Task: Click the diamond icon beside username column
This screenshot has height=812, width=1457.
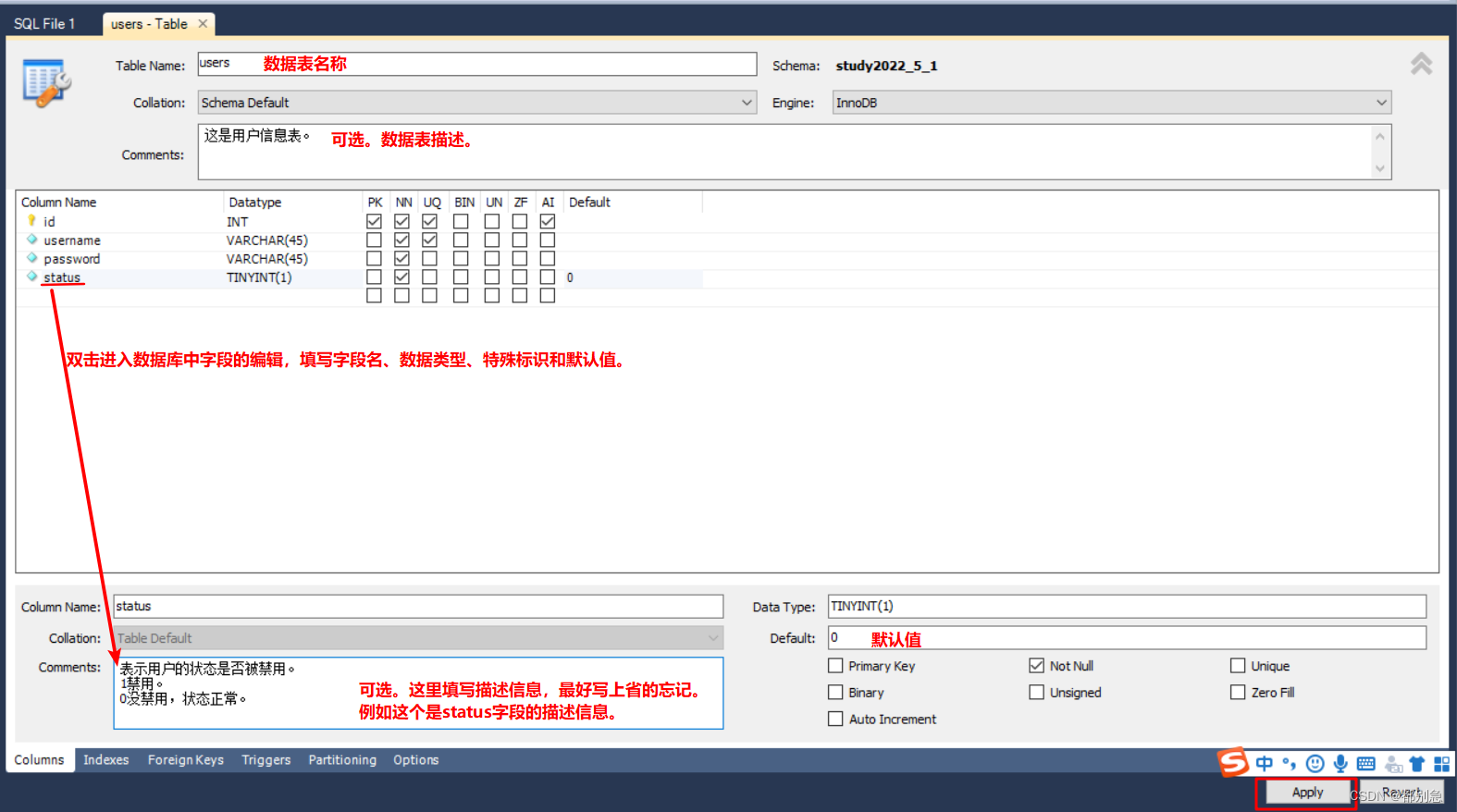Action: pyautogui.click(x=31, y=240)
